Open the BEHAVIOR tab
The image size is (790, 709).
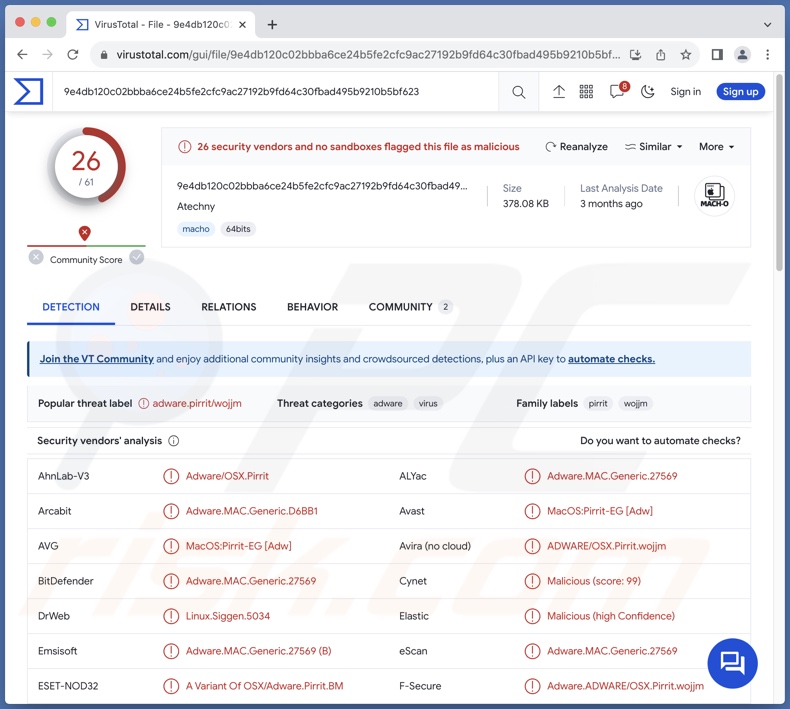312,307
